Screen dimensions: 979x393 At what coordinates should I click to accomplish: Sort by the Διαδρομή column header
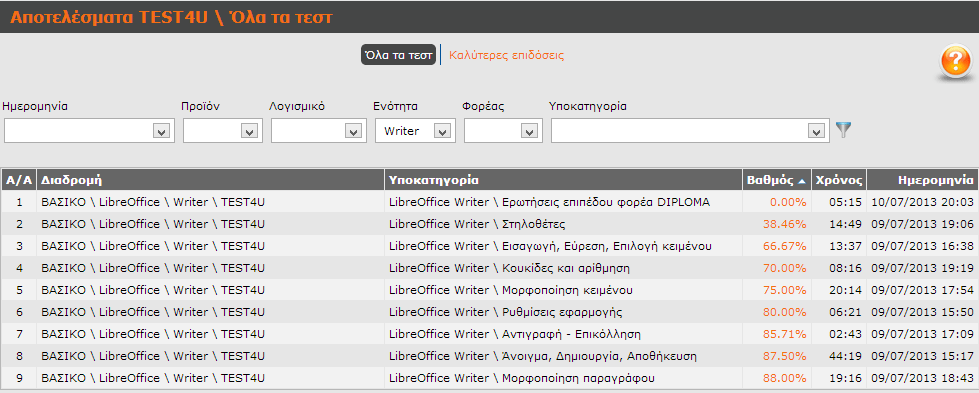71,181
